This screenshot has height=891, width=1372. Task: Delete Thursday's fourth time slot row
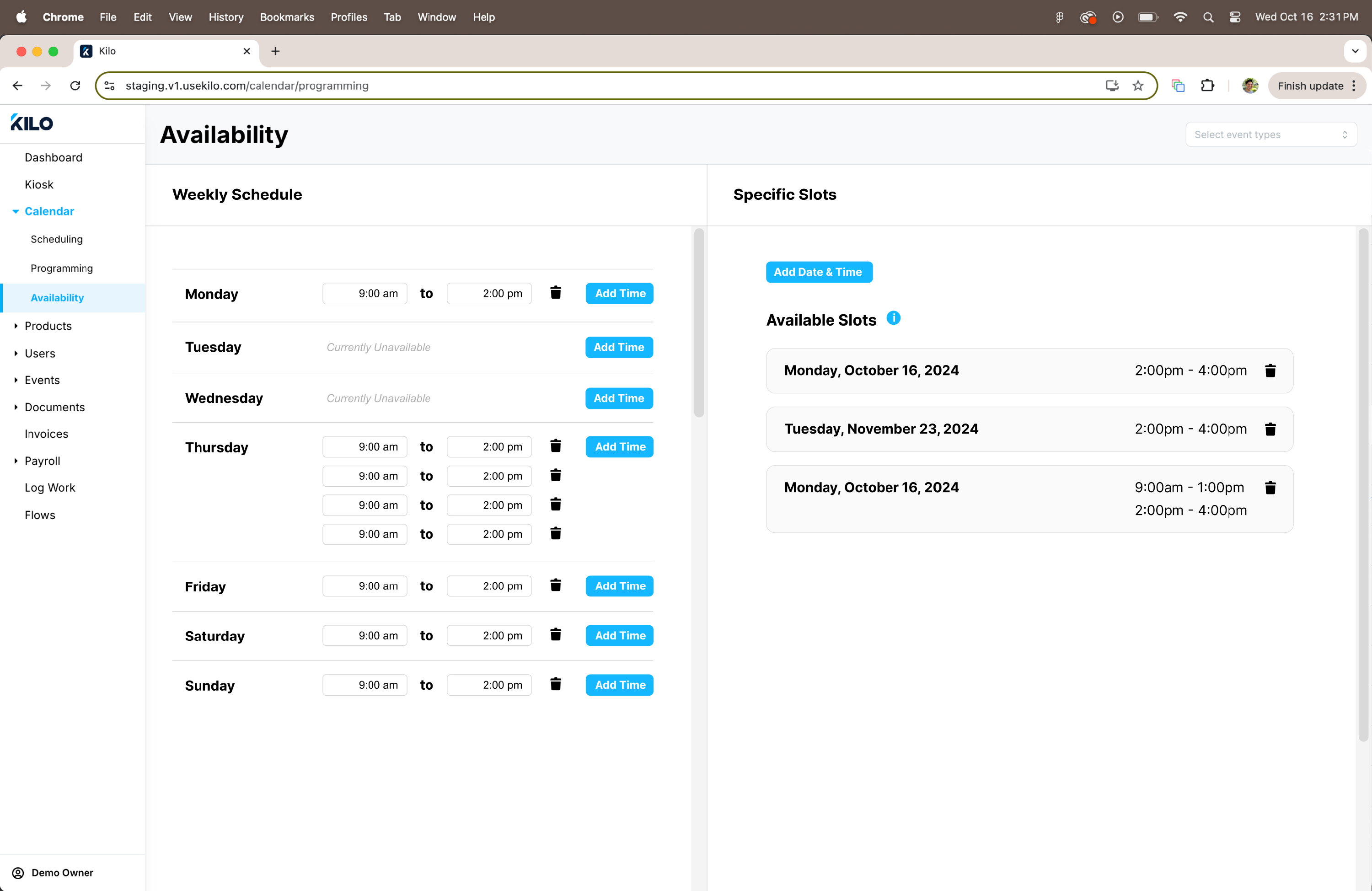tap(555, 534)
